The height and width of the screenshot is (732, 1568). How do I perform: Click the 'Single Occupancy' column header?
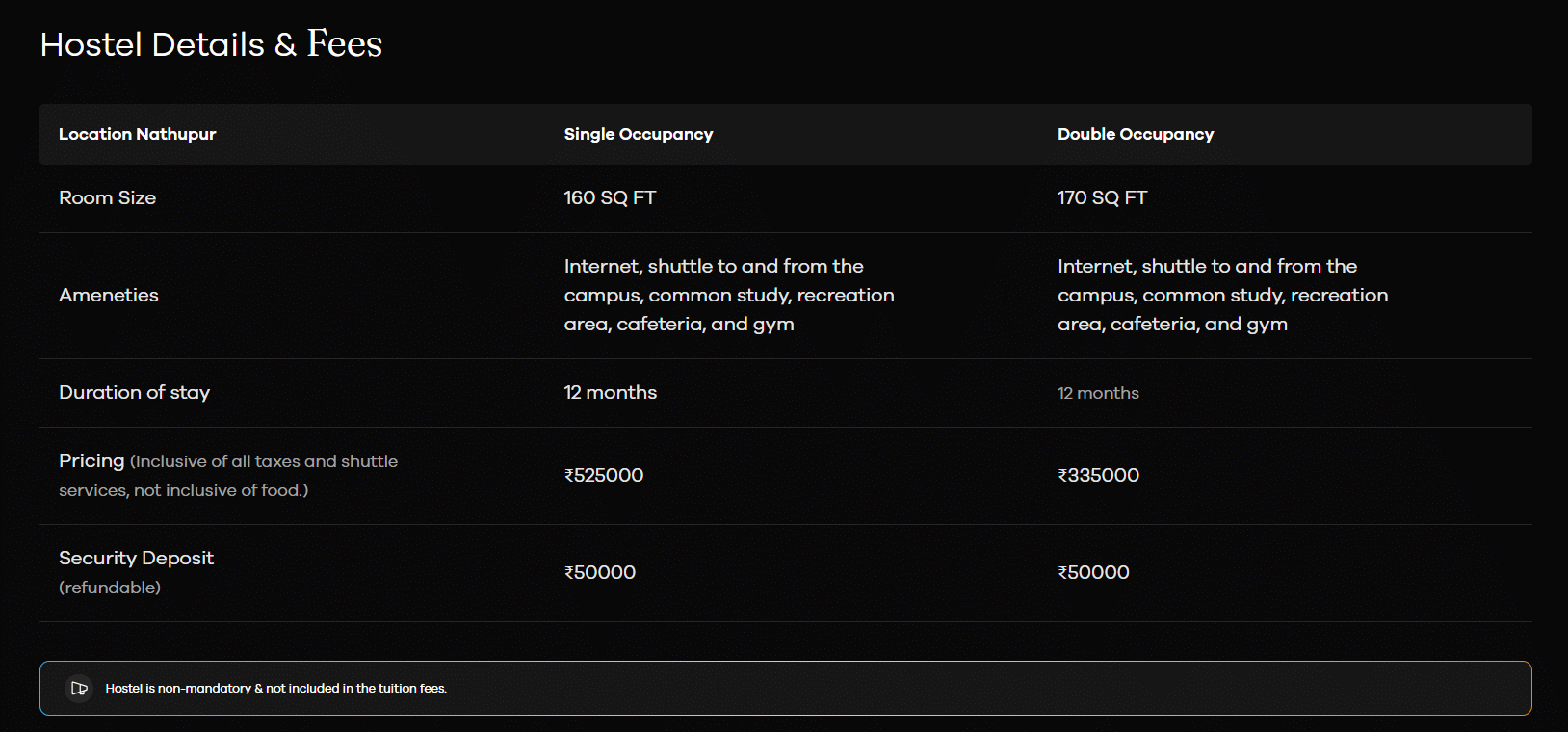click(638, 134)
